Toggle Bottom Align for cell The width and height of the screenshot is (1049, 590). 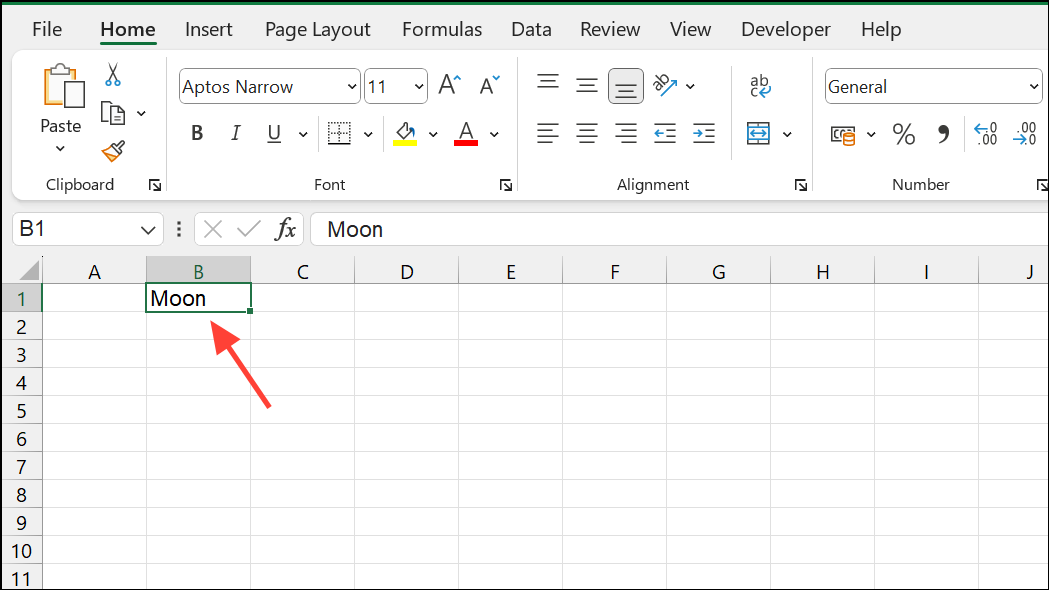(x=626, y=87)
